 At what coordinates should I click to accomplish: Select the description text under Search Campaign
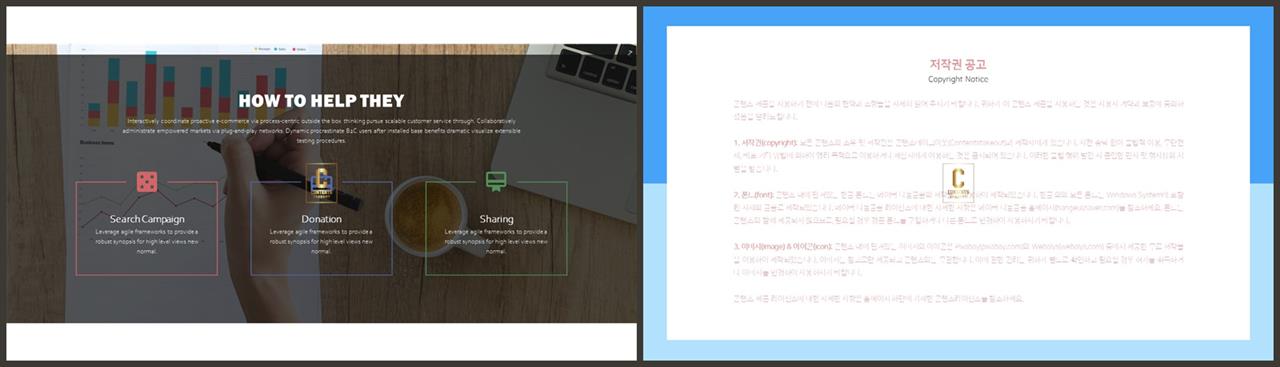click(147, 241)
